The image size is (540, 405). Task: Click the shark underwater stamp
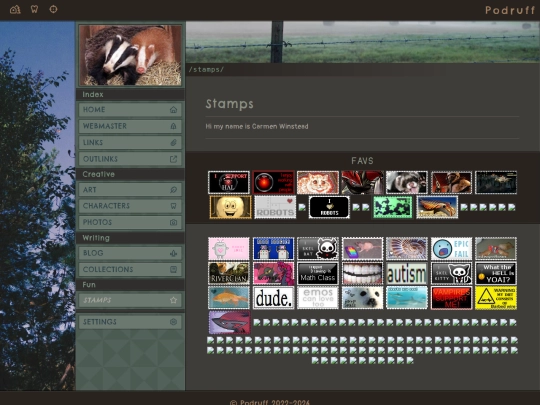point(407,298)
